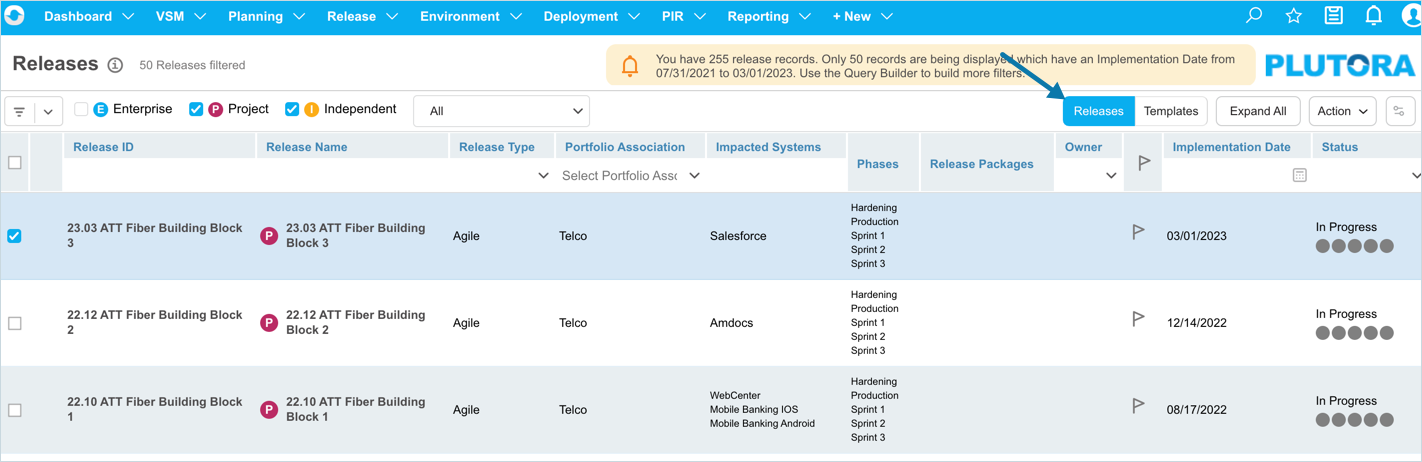Open the Action dropdown menu
Screen dimensions: 1422x462
pos(1342,111)
